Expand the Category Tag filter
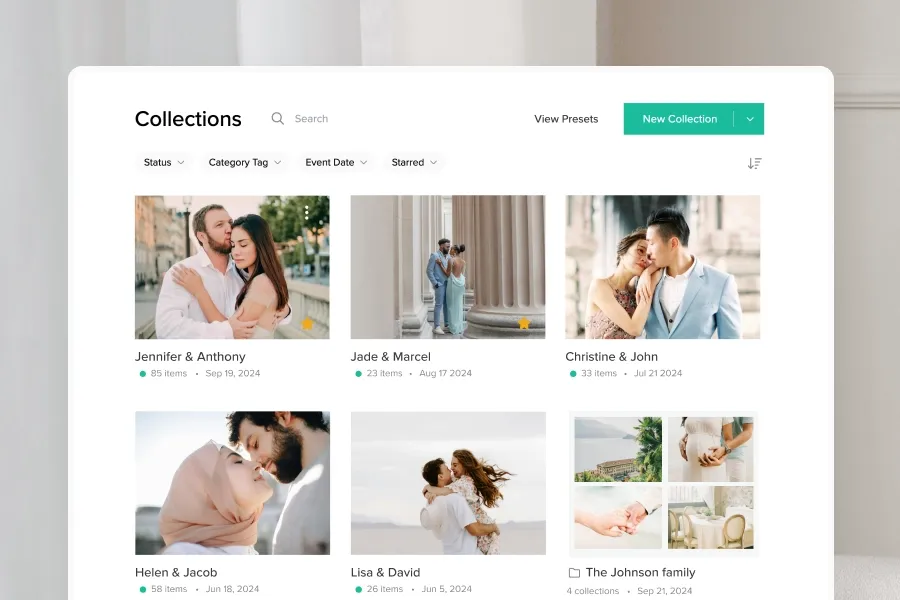900x600 pixels. coord(244,162)
